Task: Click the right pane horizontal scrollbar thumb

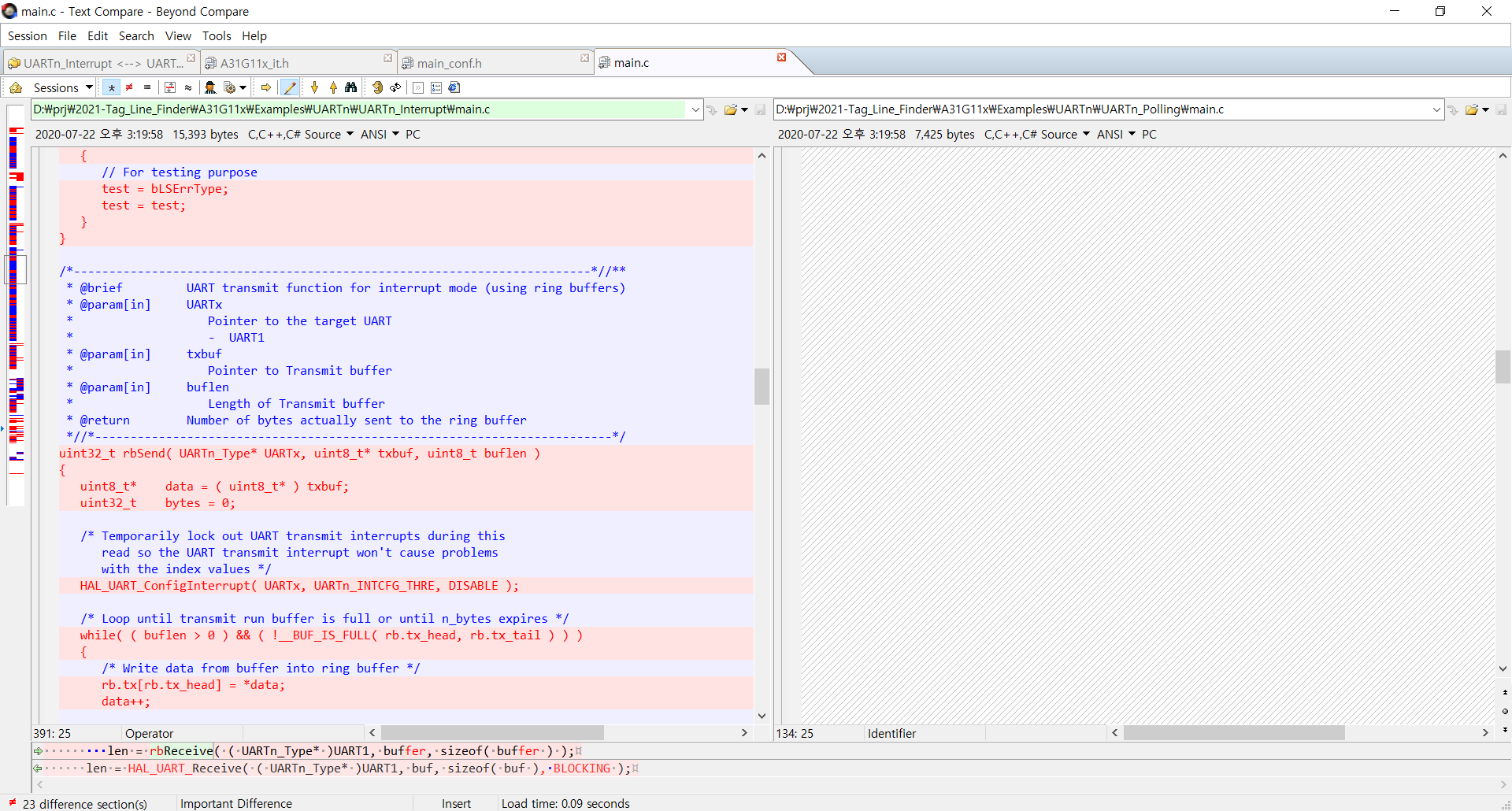Action: (1234, 732)
